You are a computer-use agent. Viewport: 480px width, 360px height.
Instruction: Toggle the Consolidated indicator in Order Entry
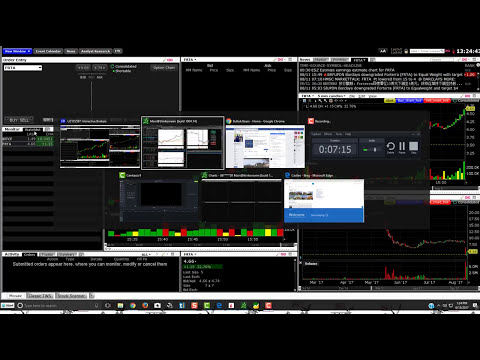[x=124, y=66]
